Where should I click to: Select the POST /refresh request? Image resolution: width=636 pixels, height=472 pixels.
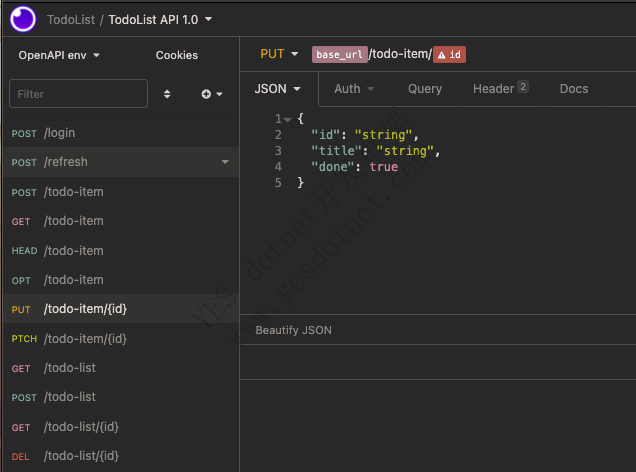click(121, 162)
